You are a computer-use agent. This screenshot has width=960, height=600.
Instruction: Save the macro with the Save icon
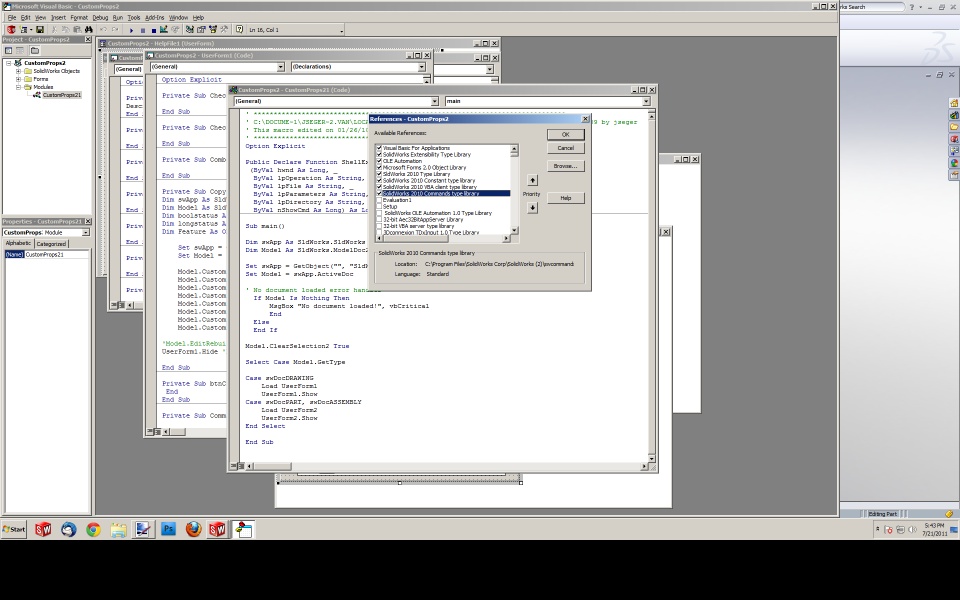coord(40,29)
